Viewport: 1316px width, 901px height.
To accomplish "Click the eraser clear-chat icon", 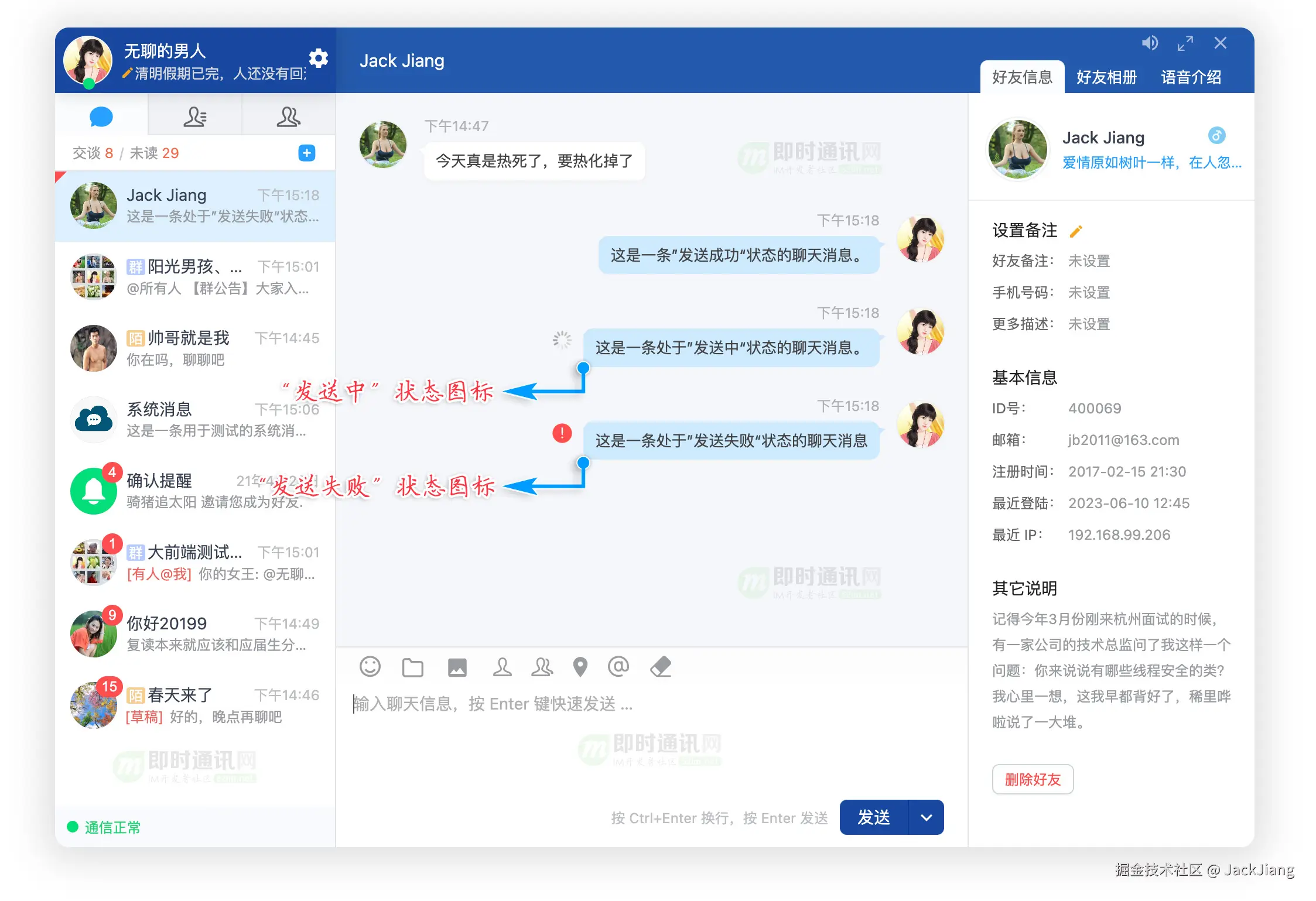I will pyautogui.click(x=661, y=667).
